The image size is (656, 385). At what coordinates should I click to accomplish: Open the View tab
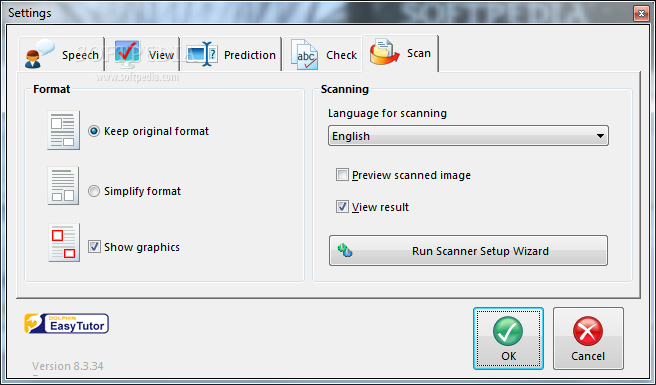coord(143,54)
